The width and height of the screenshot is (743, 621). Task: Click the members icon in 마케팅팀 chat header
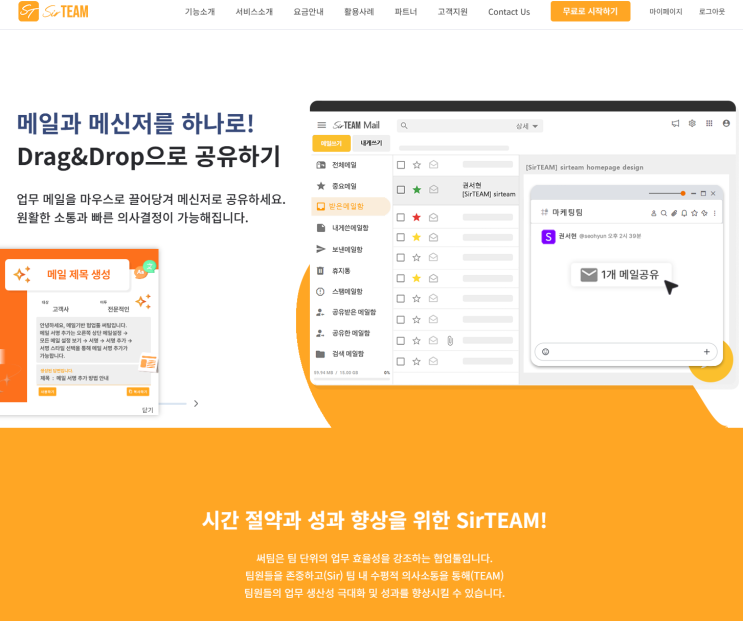653,213
